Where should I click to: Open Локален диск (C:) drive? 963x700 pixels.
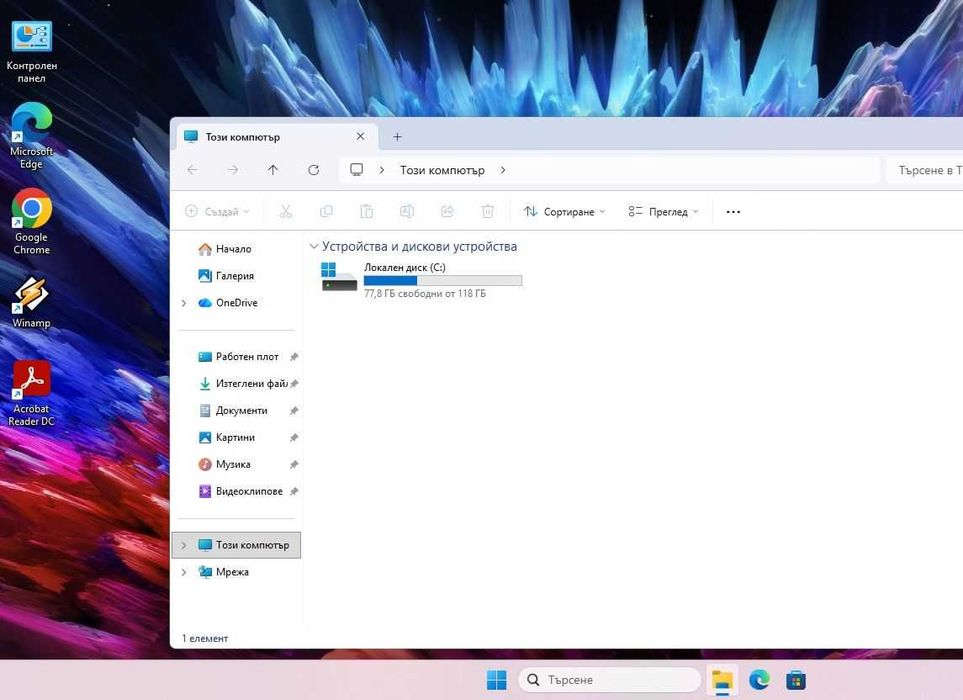[x=421, y=280]
